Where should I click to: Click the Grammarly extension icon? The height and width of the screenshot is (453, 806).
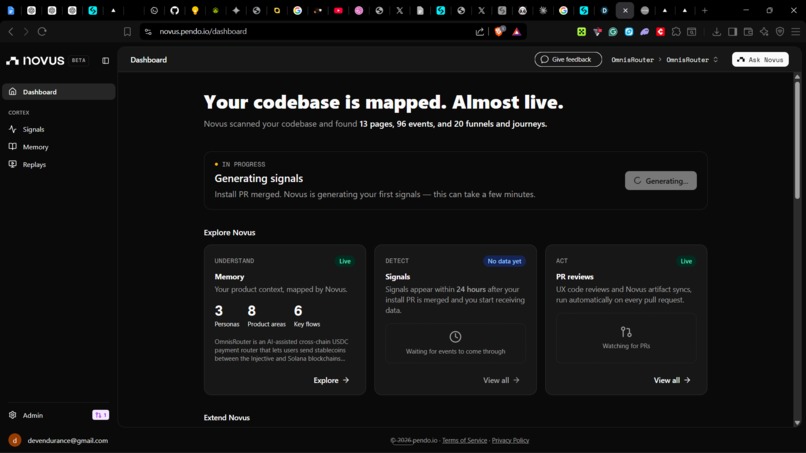coord(613,31)
